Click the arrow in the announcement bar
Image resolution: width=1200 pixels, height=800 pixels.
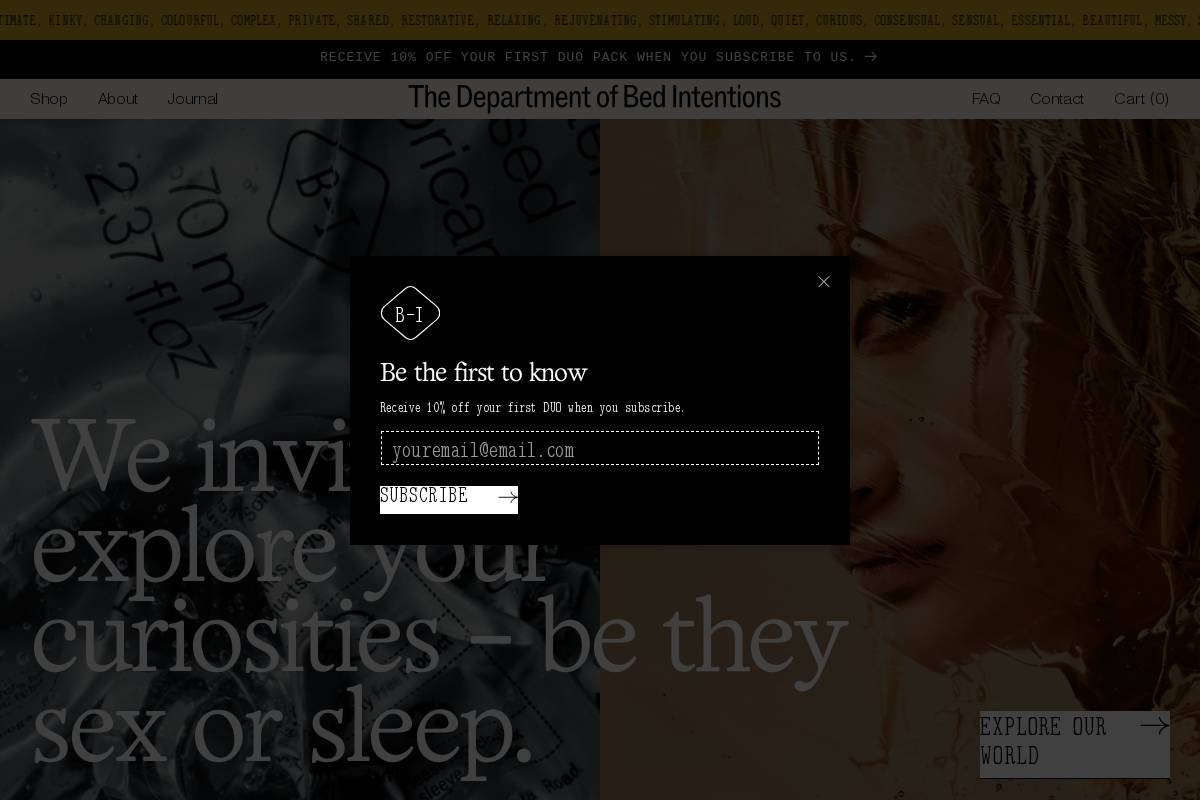[x=870, y=57]
